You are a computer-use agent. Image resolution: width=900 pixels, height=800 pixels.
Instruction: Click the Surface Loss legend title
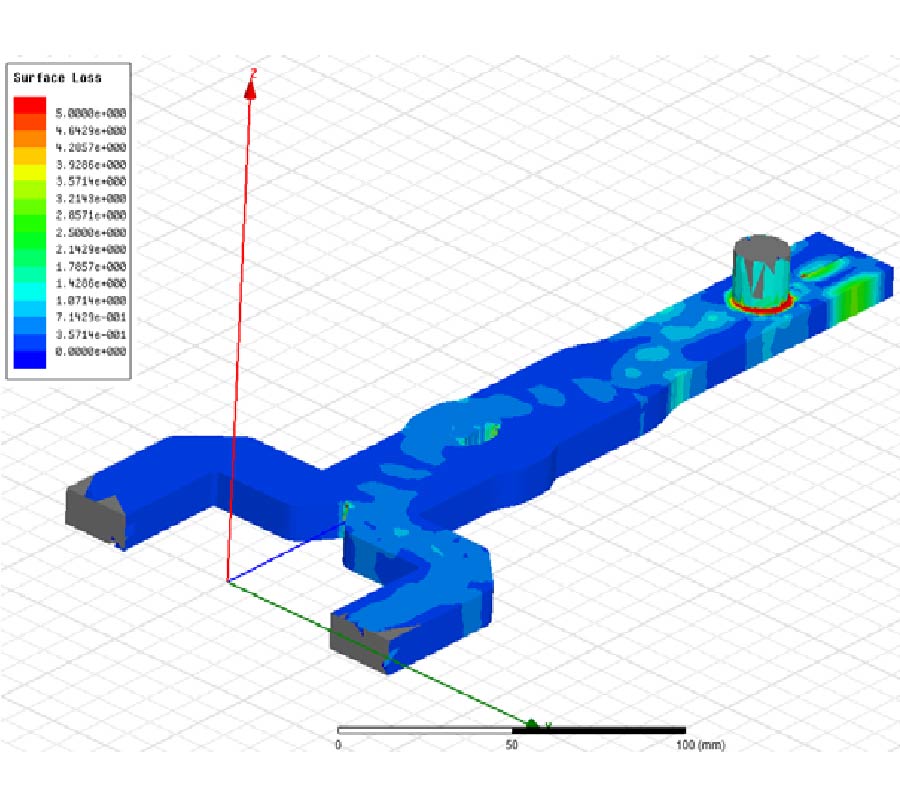(x=57, y=78)
